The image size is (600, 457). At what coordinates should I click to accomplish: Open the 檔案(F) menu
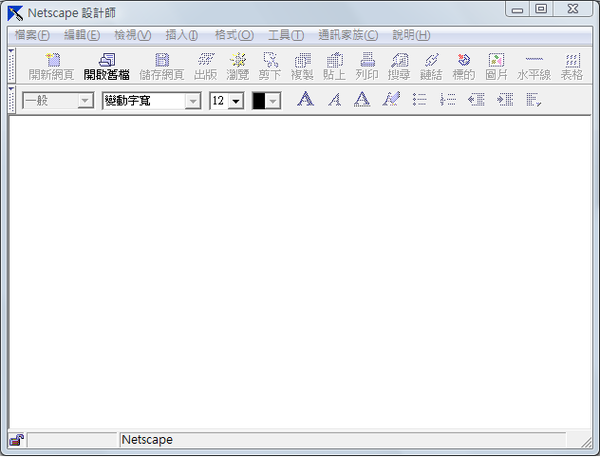pos(32,35)
